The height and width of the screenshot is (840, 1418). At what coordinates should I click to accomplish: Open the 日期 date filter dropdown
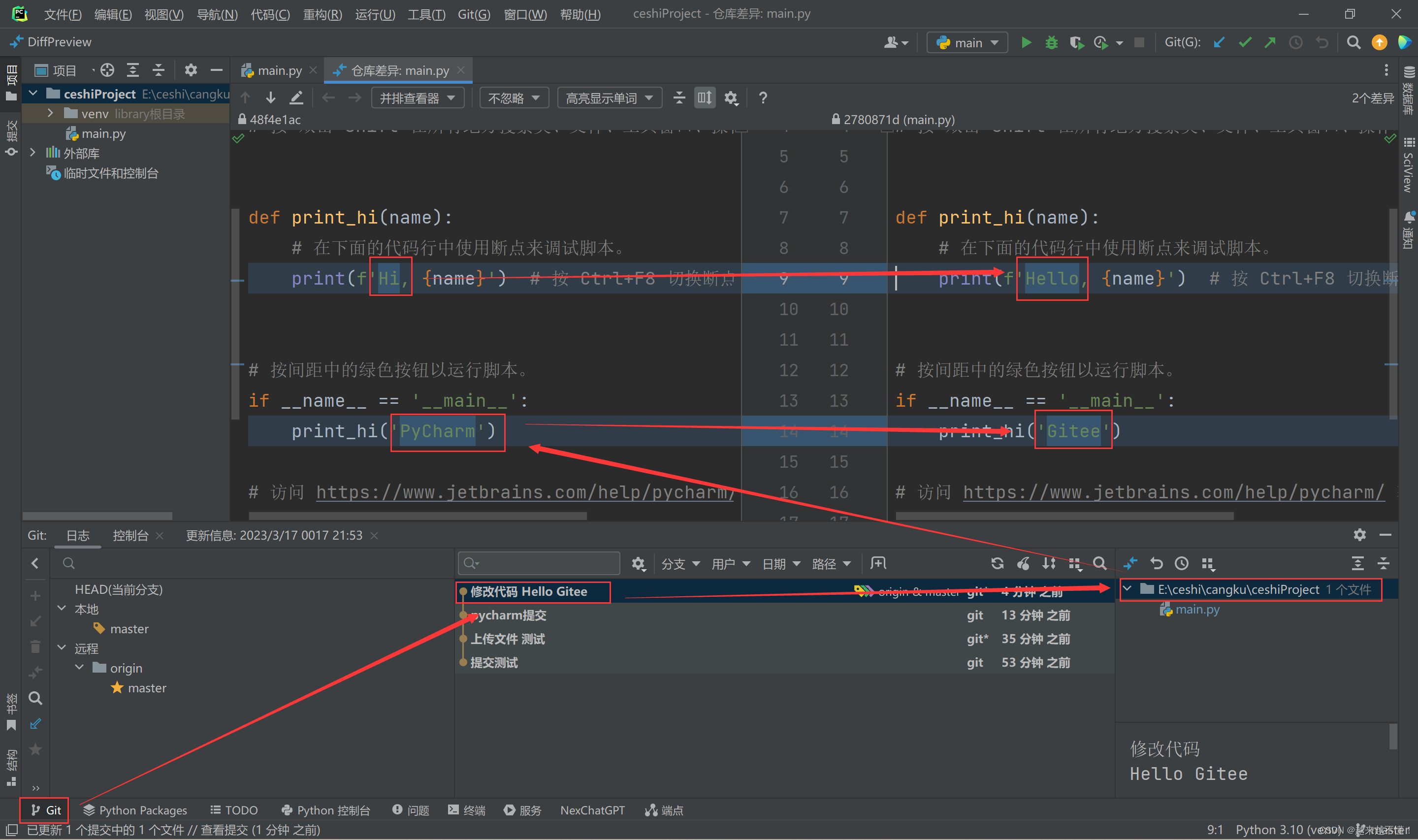(x=781, y=564)
